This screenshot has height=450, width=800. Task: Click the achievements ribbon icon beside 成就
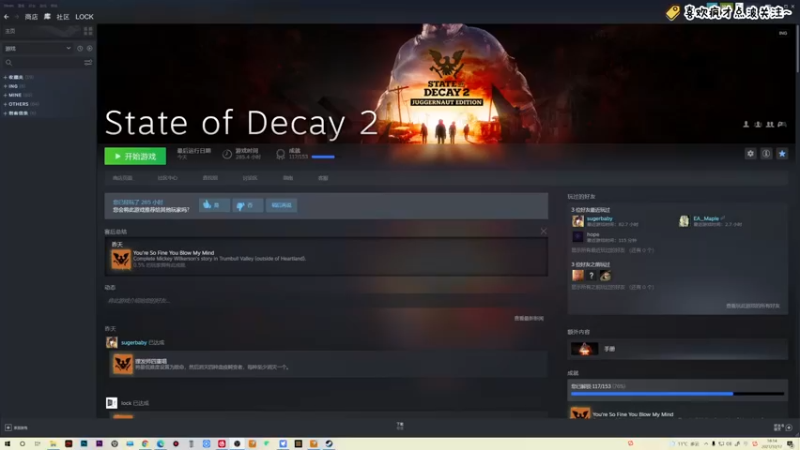click(x=280, y=154)
